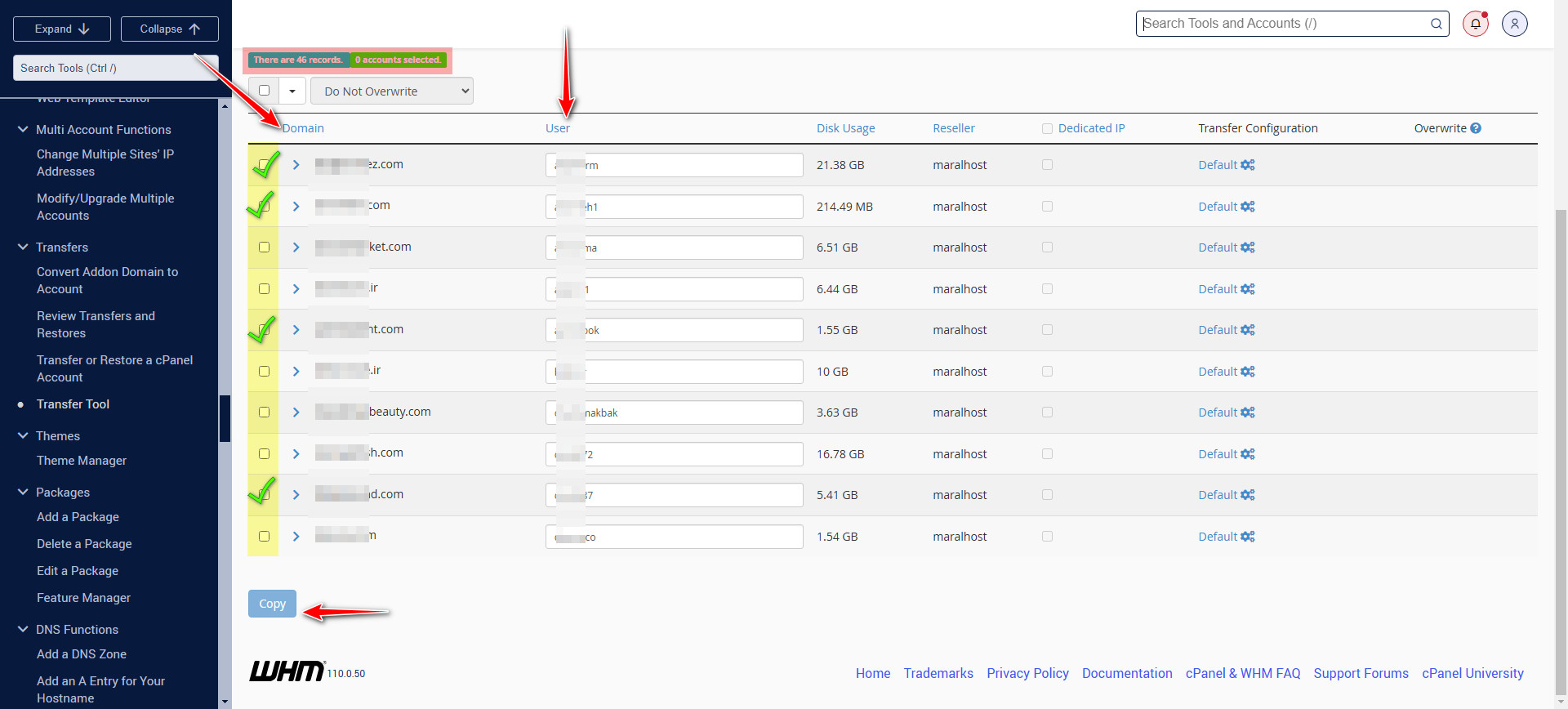Screen dimensions: 1568x709
Task: Collapse the Multi Account Functions section
Action: 23,129
